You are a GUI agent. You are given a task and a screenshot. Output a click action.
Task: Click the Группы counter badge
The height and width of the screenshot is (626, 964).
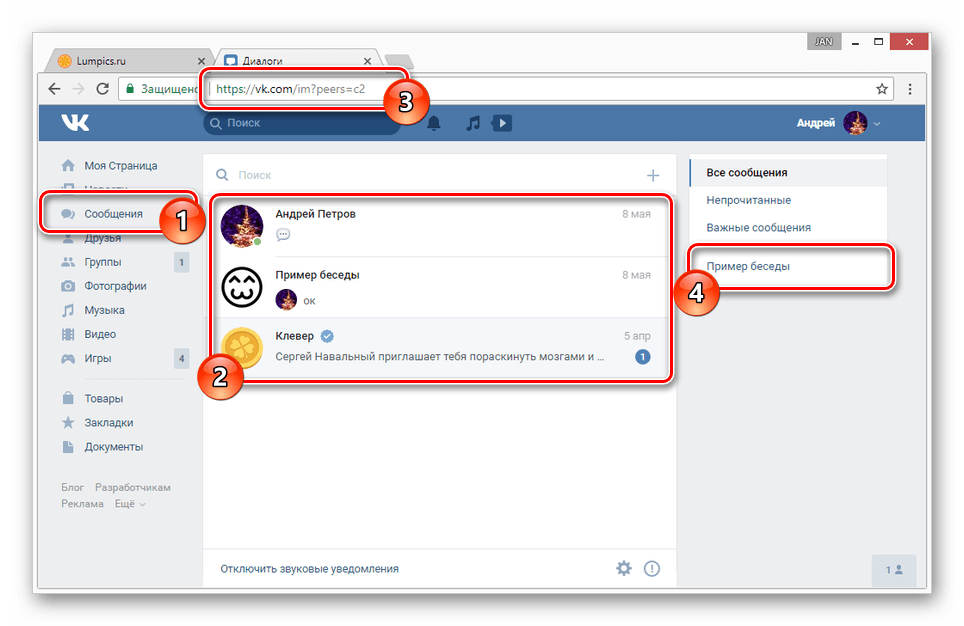pyautogui.click(x=181, y=262)
